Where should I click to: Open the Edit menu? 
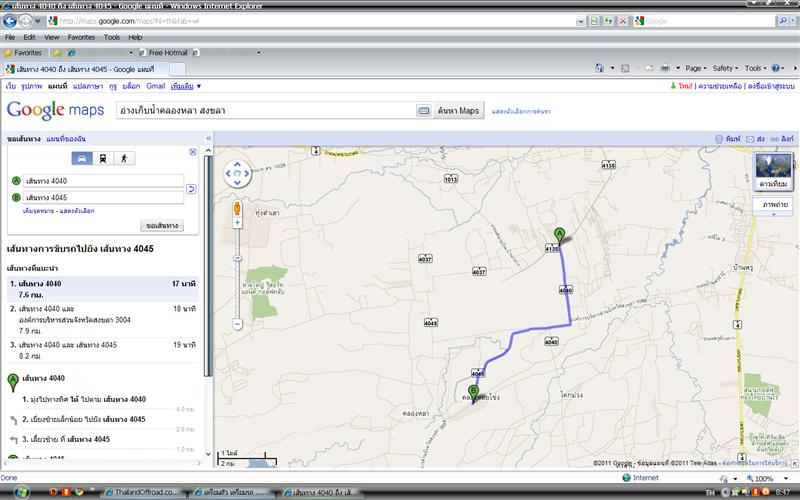(30, 37)
